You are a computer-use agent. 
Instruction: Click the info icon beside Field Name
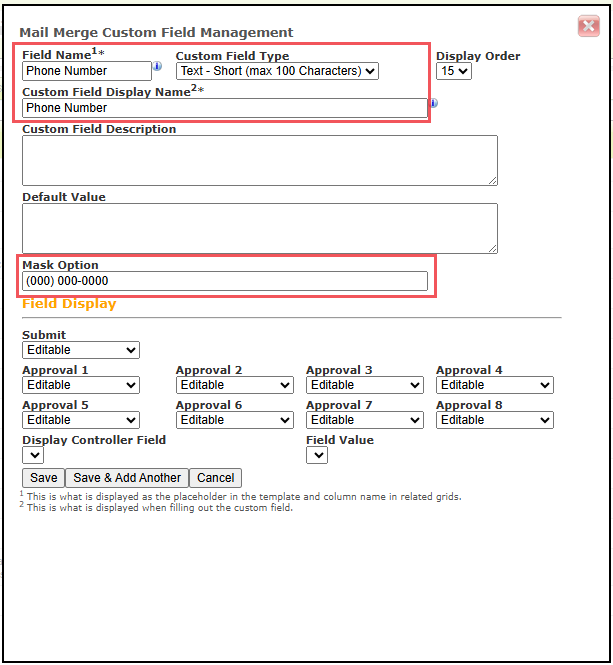click(157, 66)
